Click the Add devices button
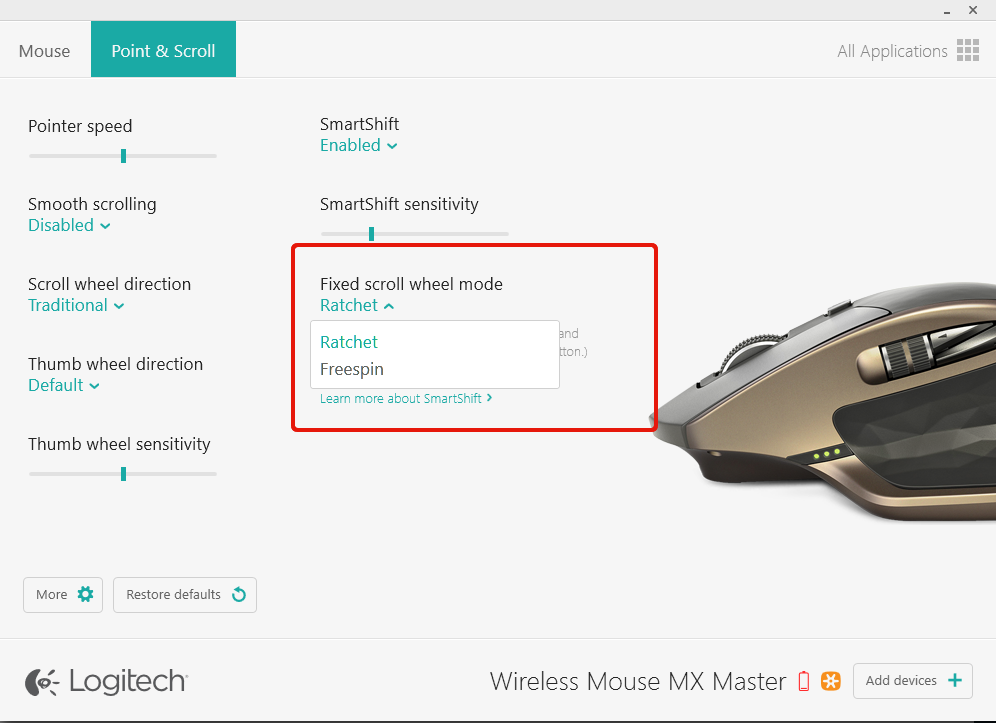The height and width of the screenshot is (723, 996). coord(913,681)
